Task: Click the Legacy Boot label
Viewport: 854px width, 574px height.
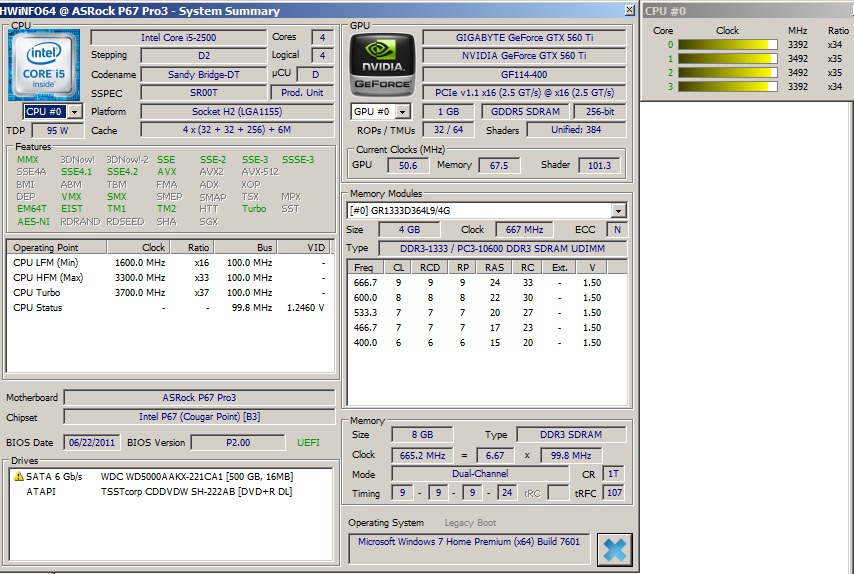Action: pyautogui.click(x=470, y=523)
